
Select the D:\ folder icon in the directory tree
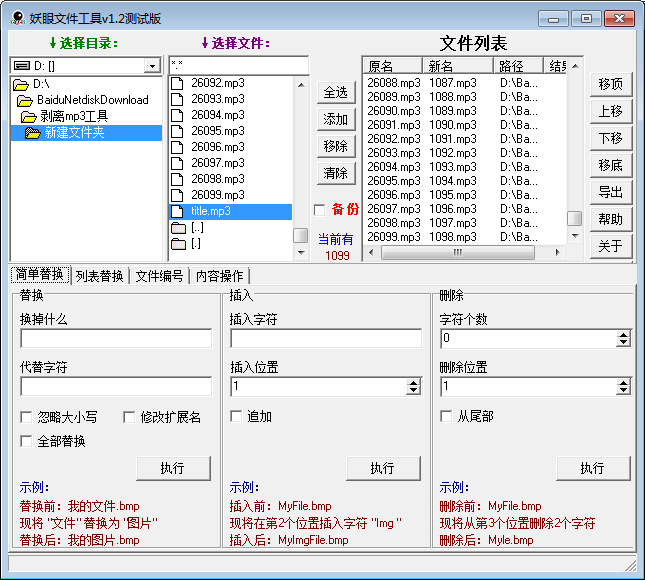(x=20, y=85)
